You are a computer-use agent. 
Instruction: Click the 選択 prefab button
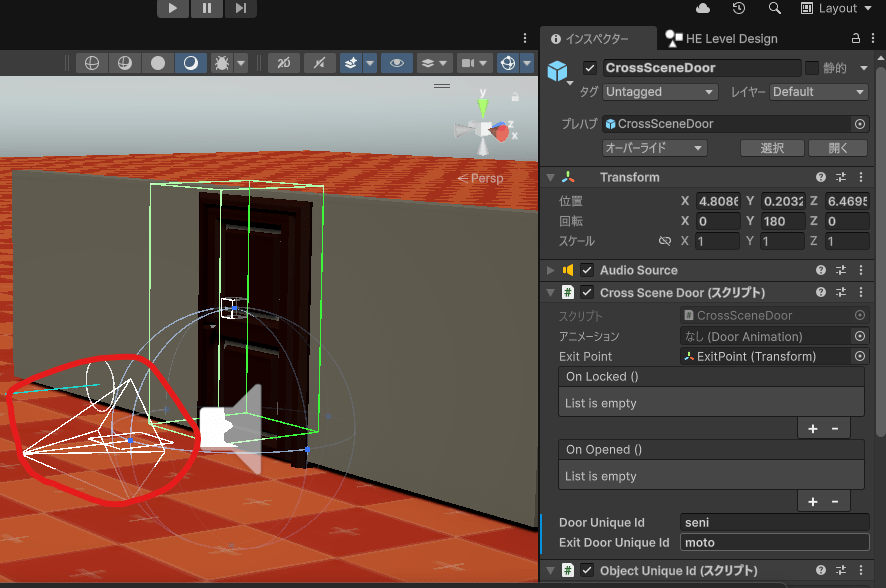772,148
